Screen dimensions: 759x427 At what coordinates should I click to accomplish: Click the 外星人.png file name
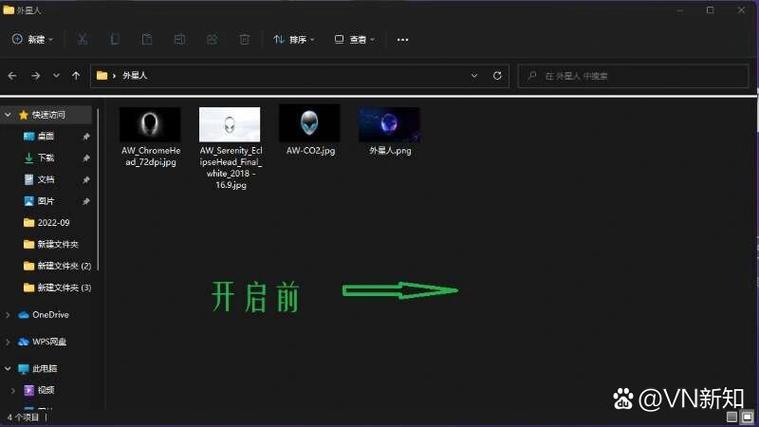tap(390, 151)
